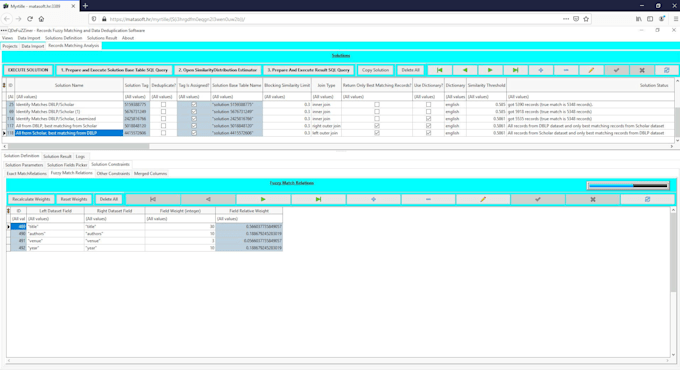Open the Merged Columns tab

150,174
